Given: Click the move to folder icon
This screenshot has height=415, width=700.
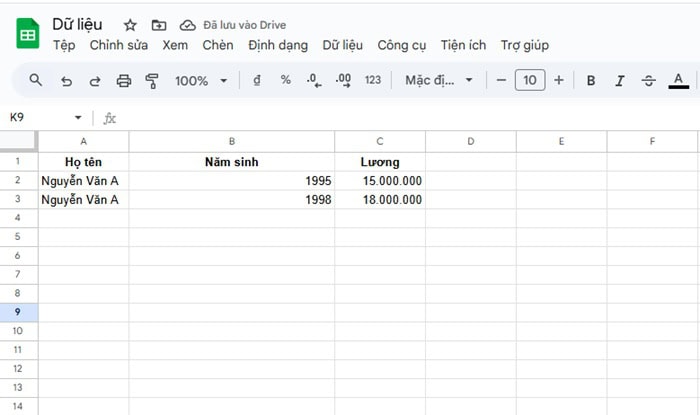Looking at the screenshot, I should (159, 24).
